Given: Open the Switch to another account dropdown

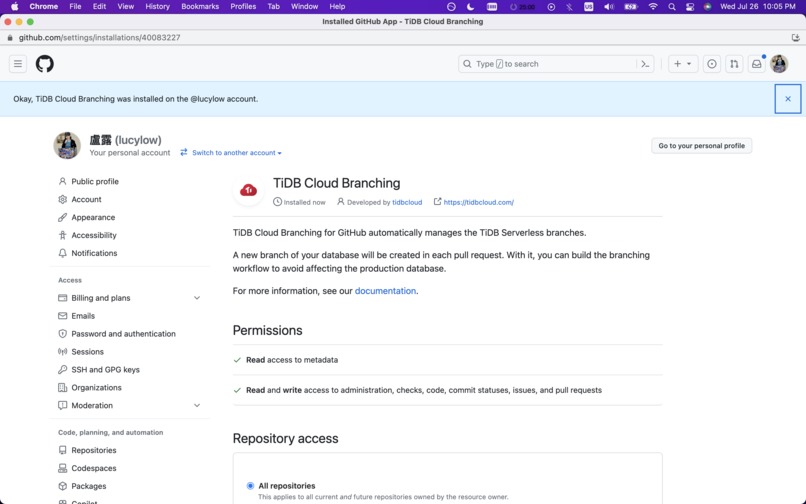Looking at the screenshot, I should coord(231,153).
